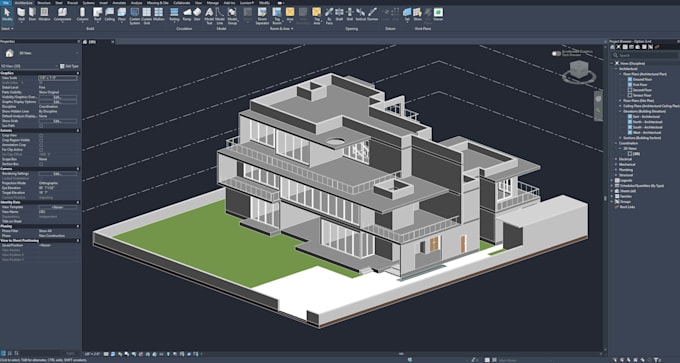Pick the By Face opening tool
The image size is (680, 363).
[329, 15]
